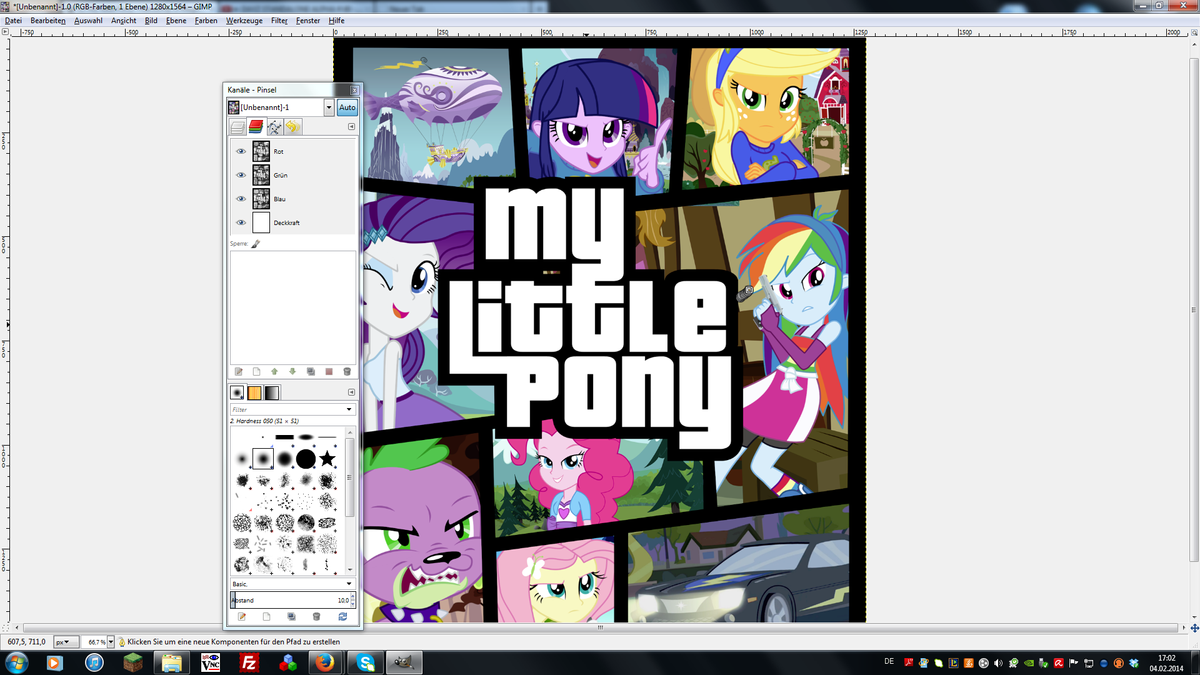The height and width of the screenshot is (675, 1200).
Task: Select the Rot channel thumbnail
Action: click(261, 151)
